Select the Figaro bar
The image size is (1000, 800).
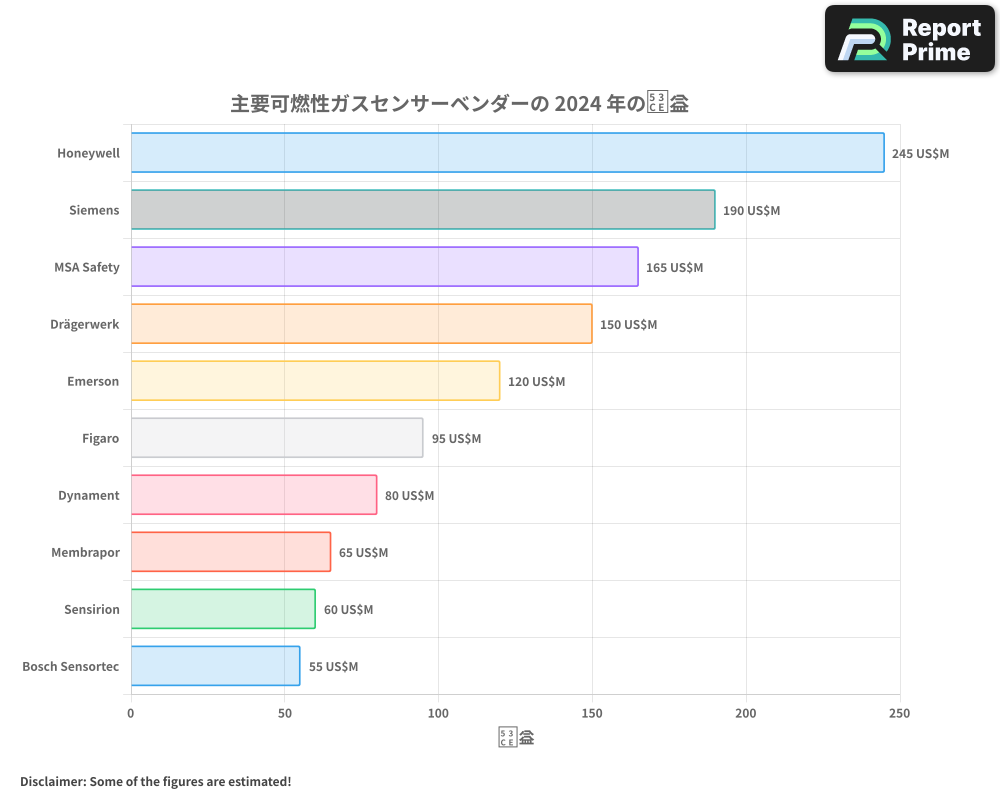[x=277, y=438]
